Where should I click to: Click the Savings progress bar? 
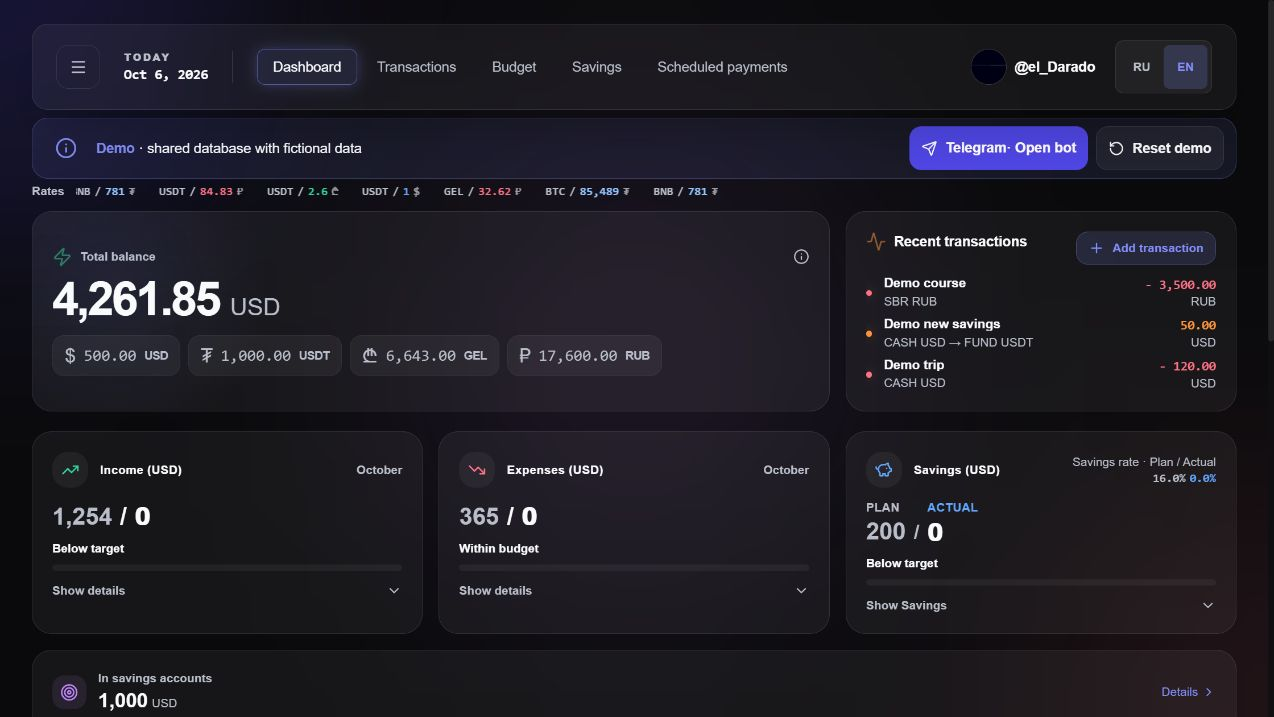coord(1041,582)
